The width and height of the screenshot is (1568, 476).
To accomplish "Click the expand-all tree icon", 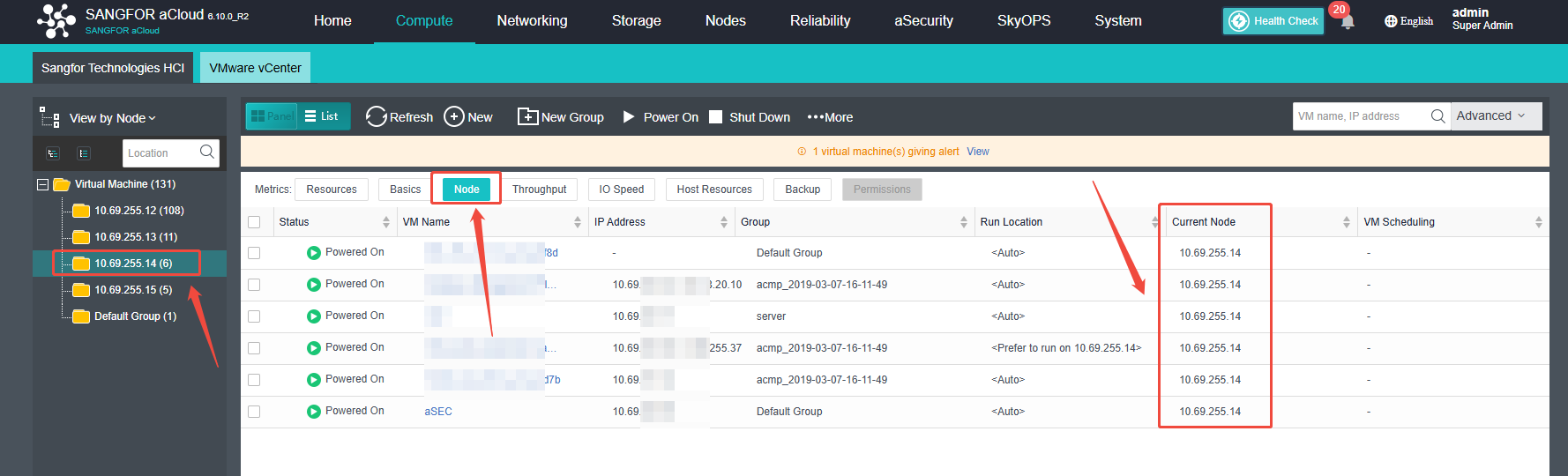I will [53, 153].
